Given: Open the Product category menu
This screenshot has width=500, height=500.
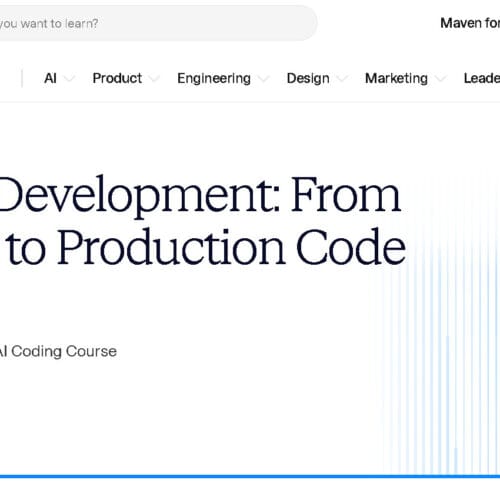Looking at the screenshot, I should point(117,78).
